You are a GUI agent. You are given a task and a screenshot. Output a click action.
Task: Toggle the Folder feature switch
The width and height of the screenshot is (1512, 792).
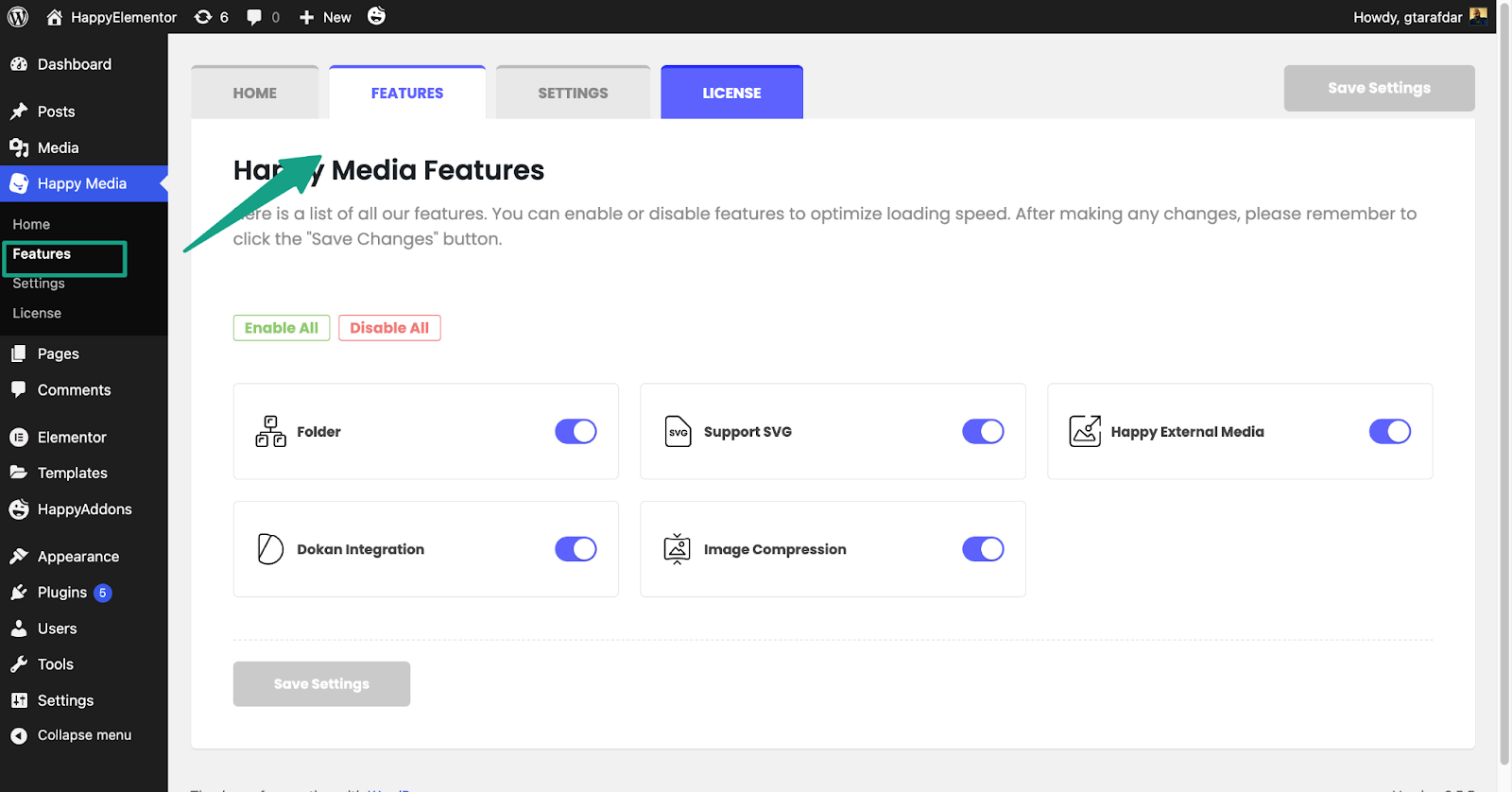click(576, 431)
